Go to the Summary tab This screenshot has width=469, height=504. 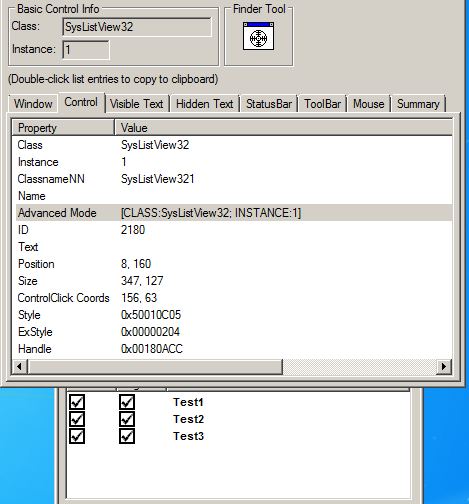click(418, 104)
